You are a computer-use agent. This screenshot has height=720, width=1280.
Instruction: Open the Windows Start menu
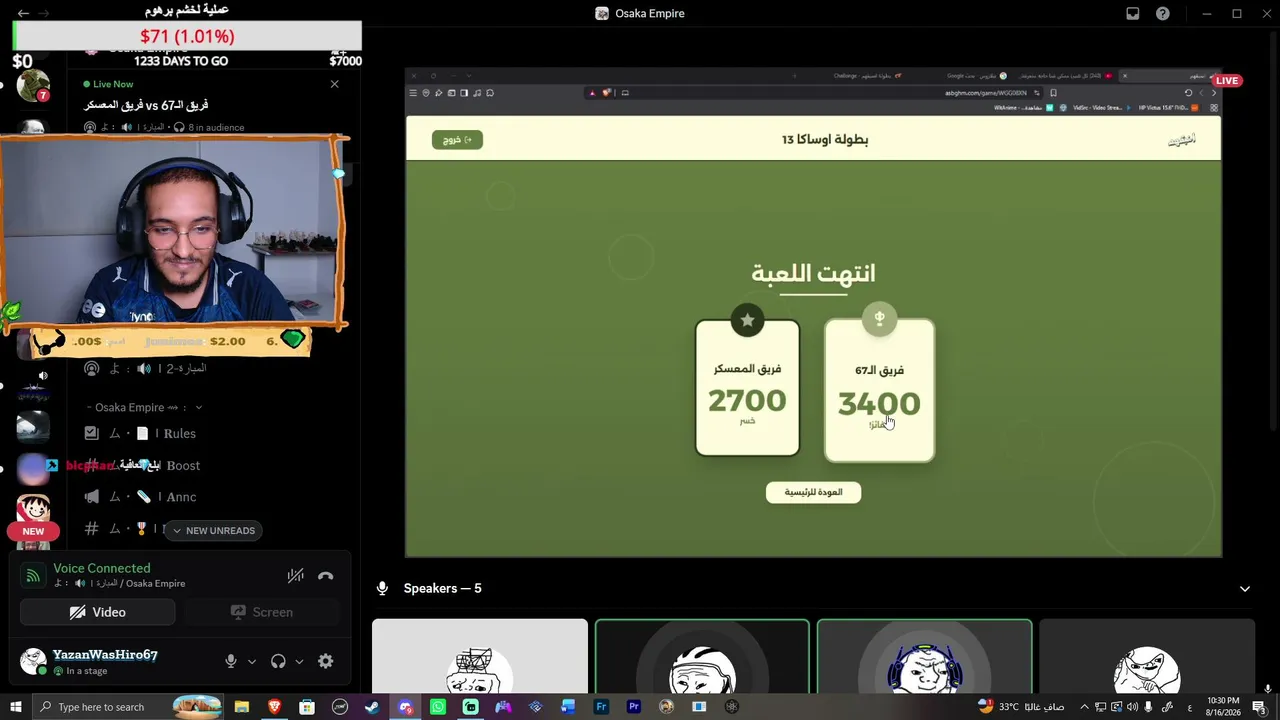[15, 707]
